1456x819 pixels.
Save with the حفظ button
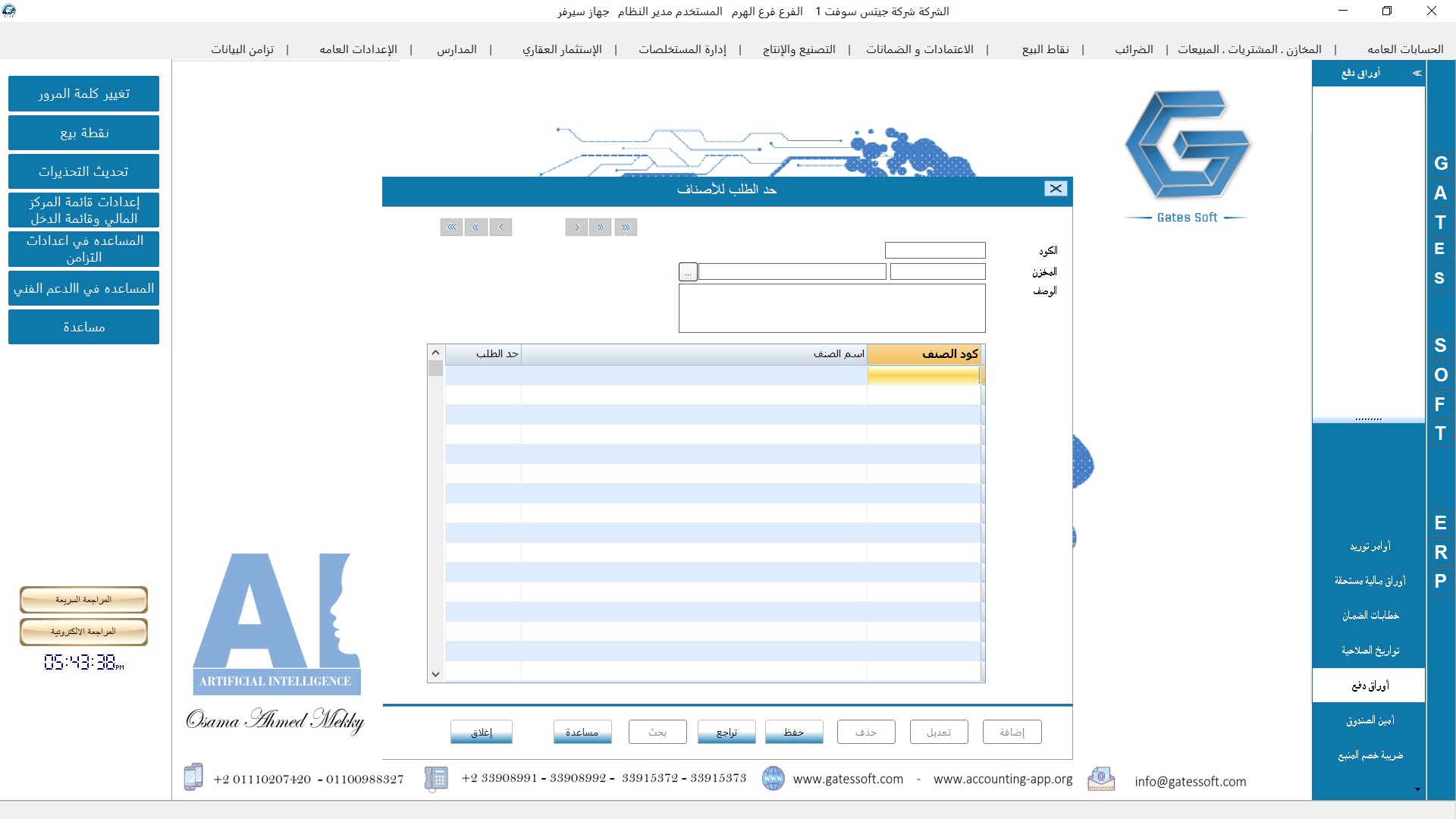(x=794, y=732)
